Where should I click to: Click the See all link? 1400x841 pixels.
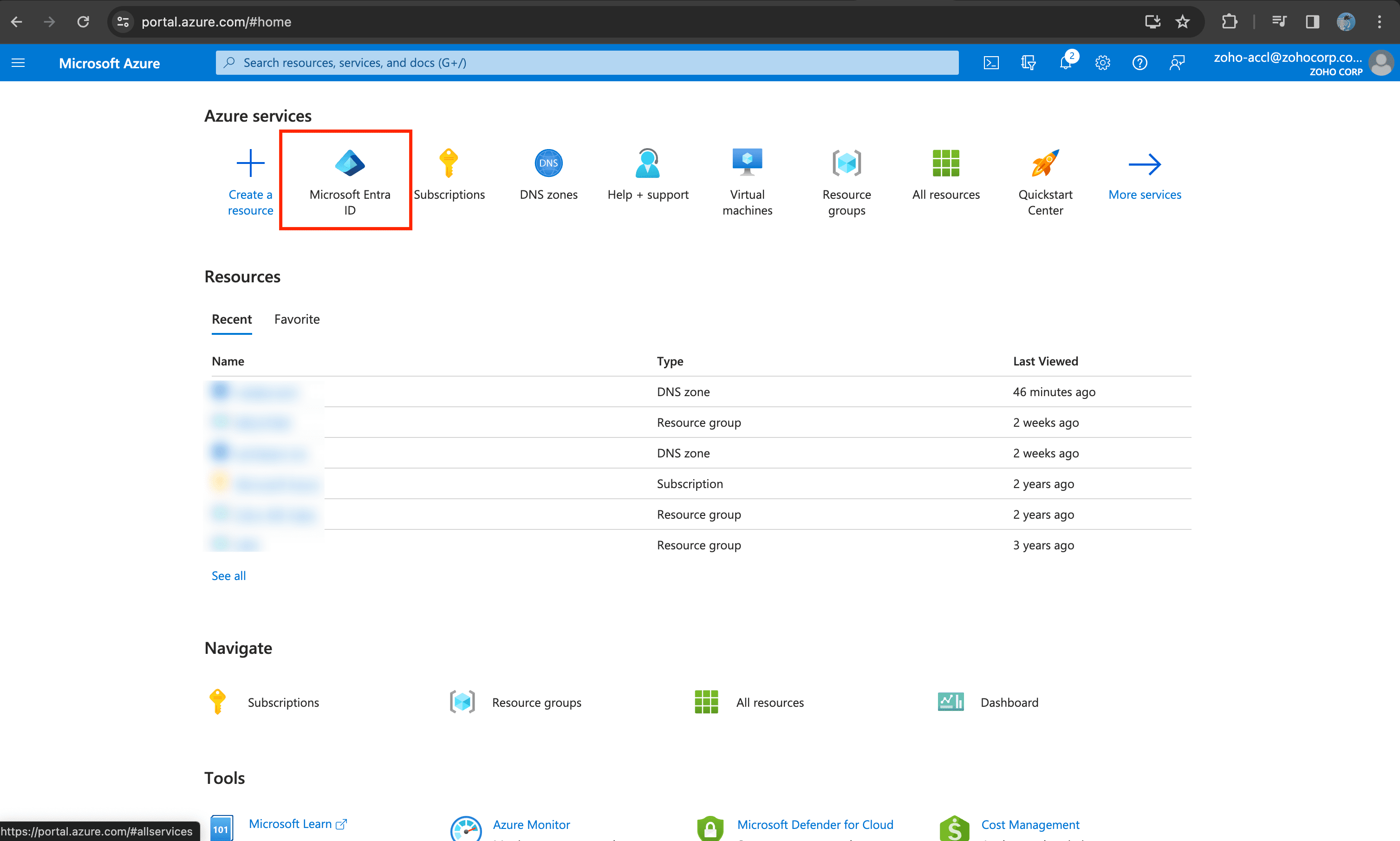click(x=228, y=576)
